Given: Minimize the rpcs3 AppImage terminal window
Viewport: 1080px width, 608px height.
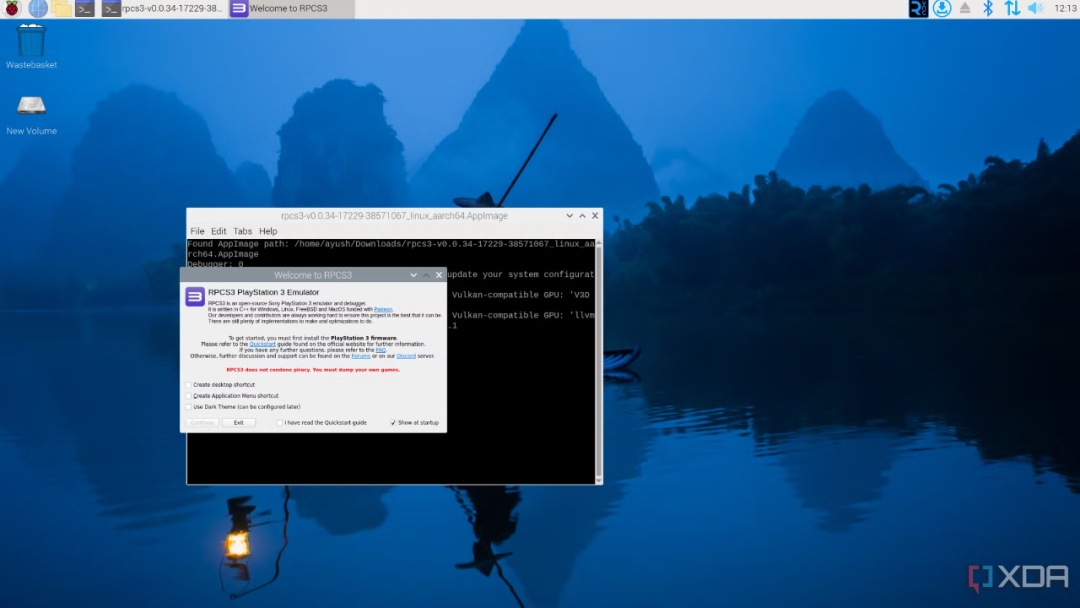Looking at the screenshot, I should (570, 216).
